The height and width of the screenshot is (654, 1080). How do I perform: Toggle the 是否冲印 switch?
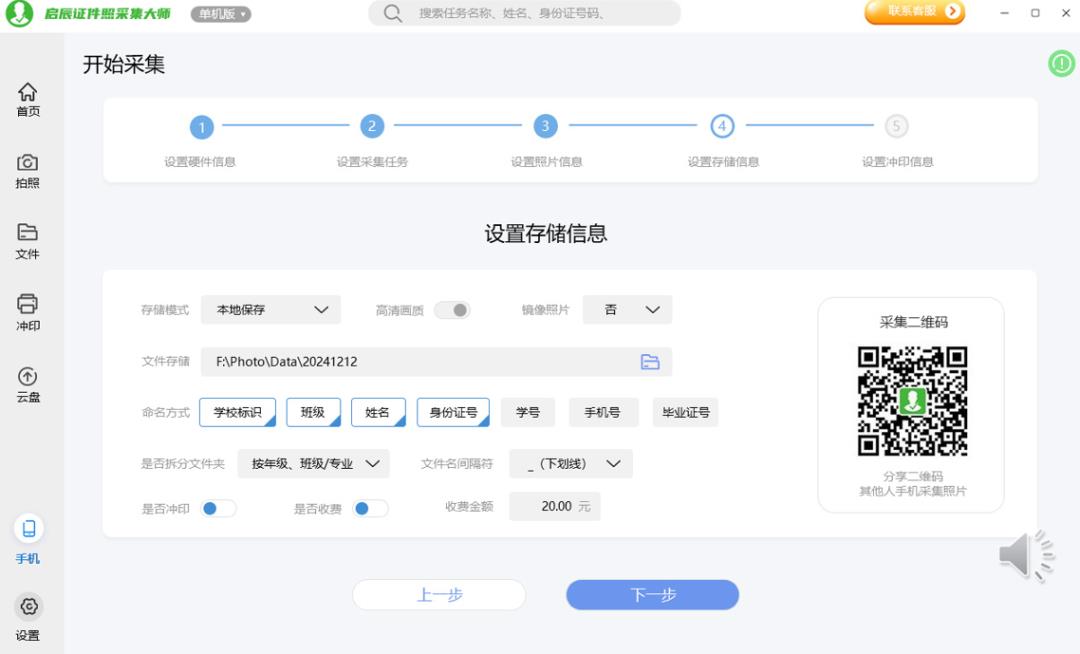point(218,508)
